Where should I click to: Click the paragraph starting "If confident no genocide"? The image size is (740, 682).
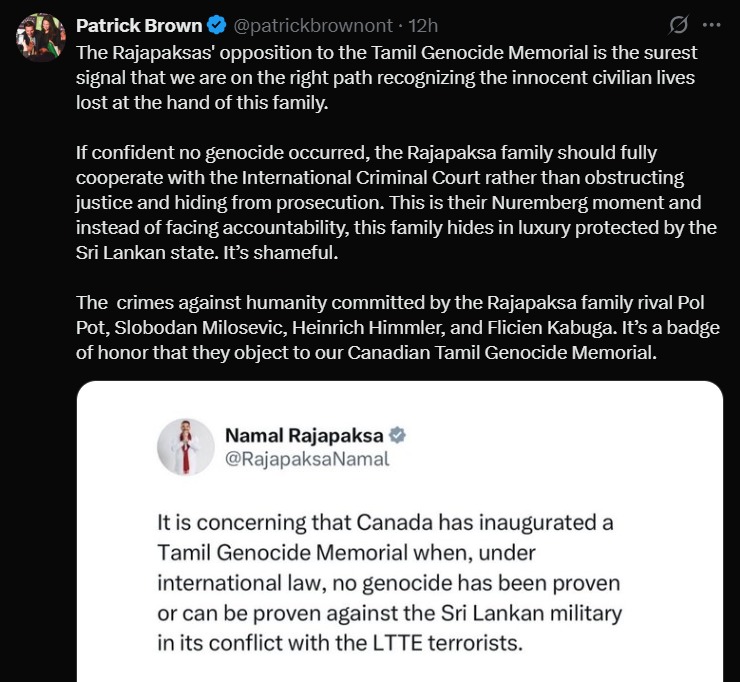[x=395, y=203]
